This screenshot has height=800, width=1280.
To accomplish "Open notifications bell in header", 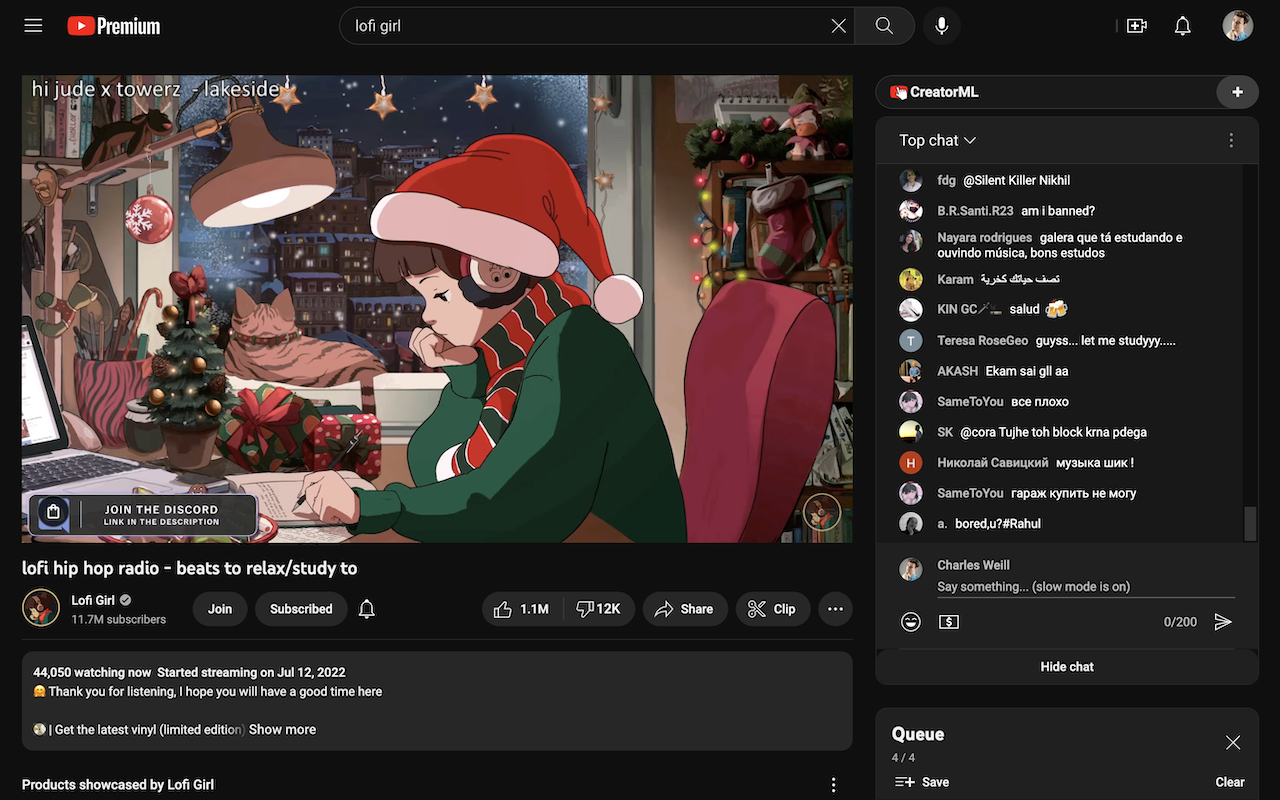I will tap(1183, 26).
